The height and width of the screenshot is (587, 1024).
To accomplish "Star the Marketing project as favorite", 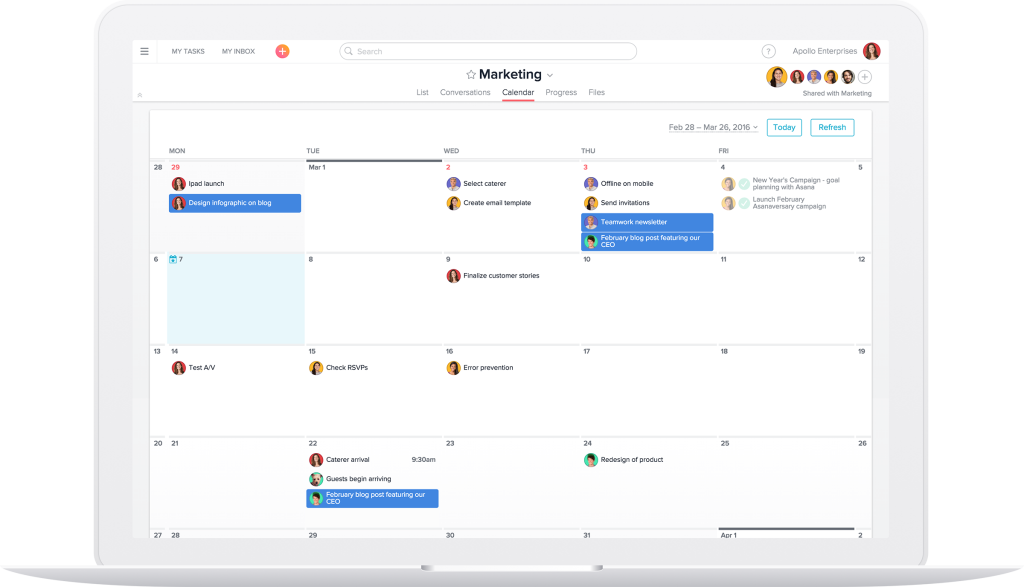I will click(x=471, y=75).
